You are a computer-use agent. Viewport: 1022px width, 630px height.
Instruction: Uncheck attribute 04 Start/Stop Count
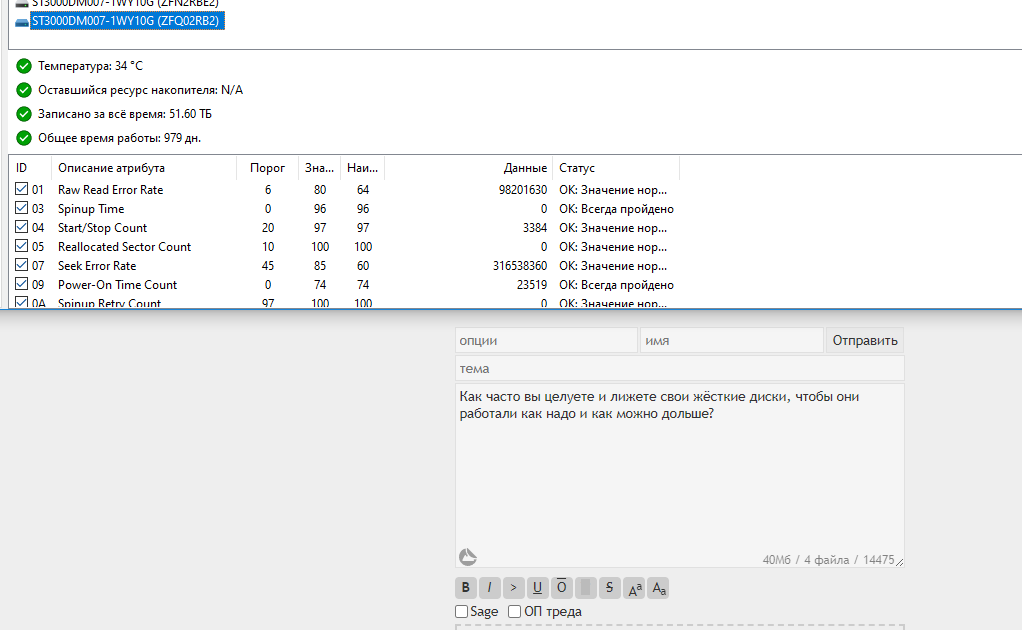click(x=22, y=227)
